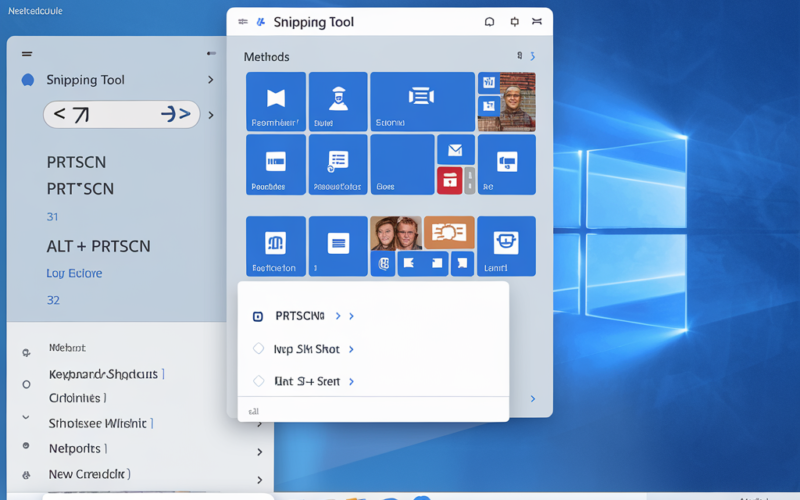Expand the chevron after Ivep Slk Shot
This screenshot has height=500, width=800.
coord(351,349)
